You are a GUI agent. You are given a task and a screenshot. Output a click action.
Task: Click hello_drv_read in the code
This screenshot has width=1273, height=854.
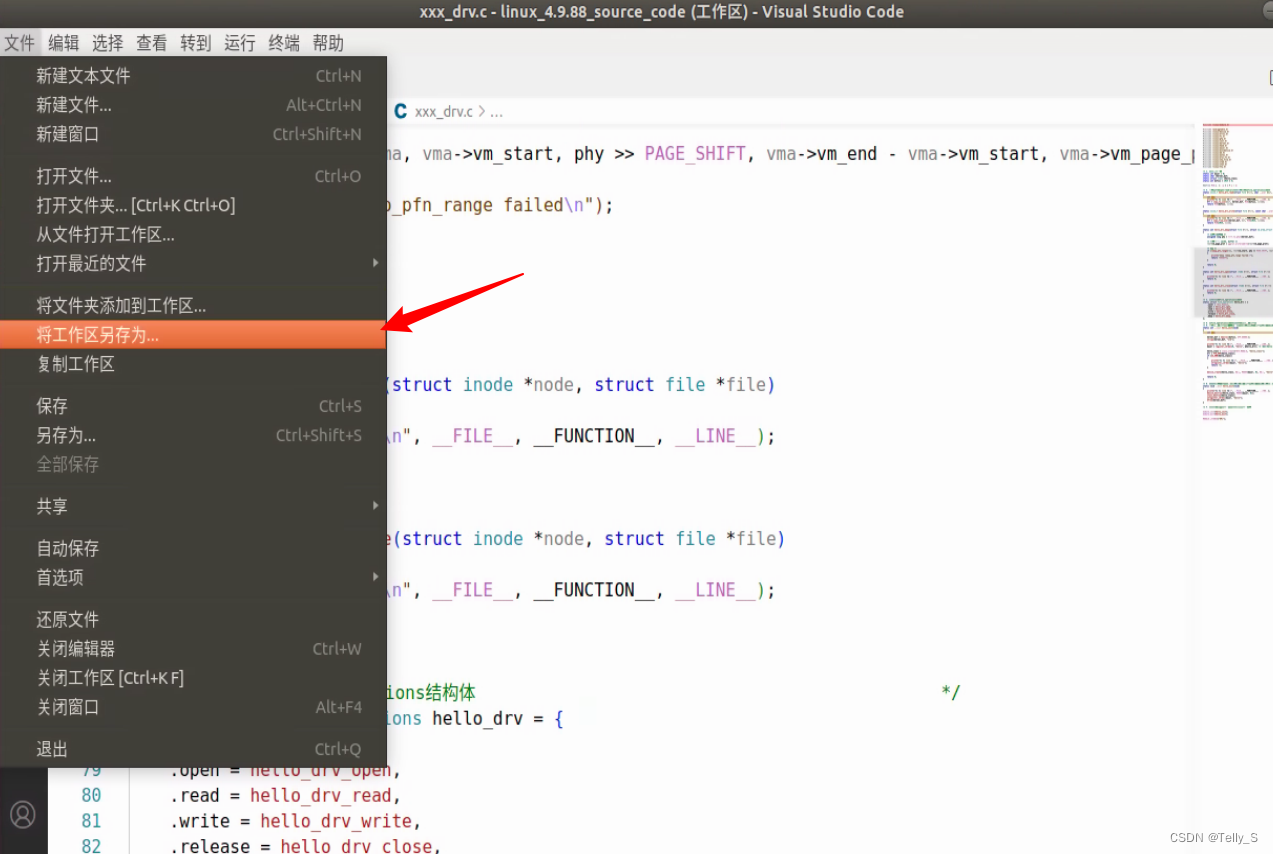322,795
